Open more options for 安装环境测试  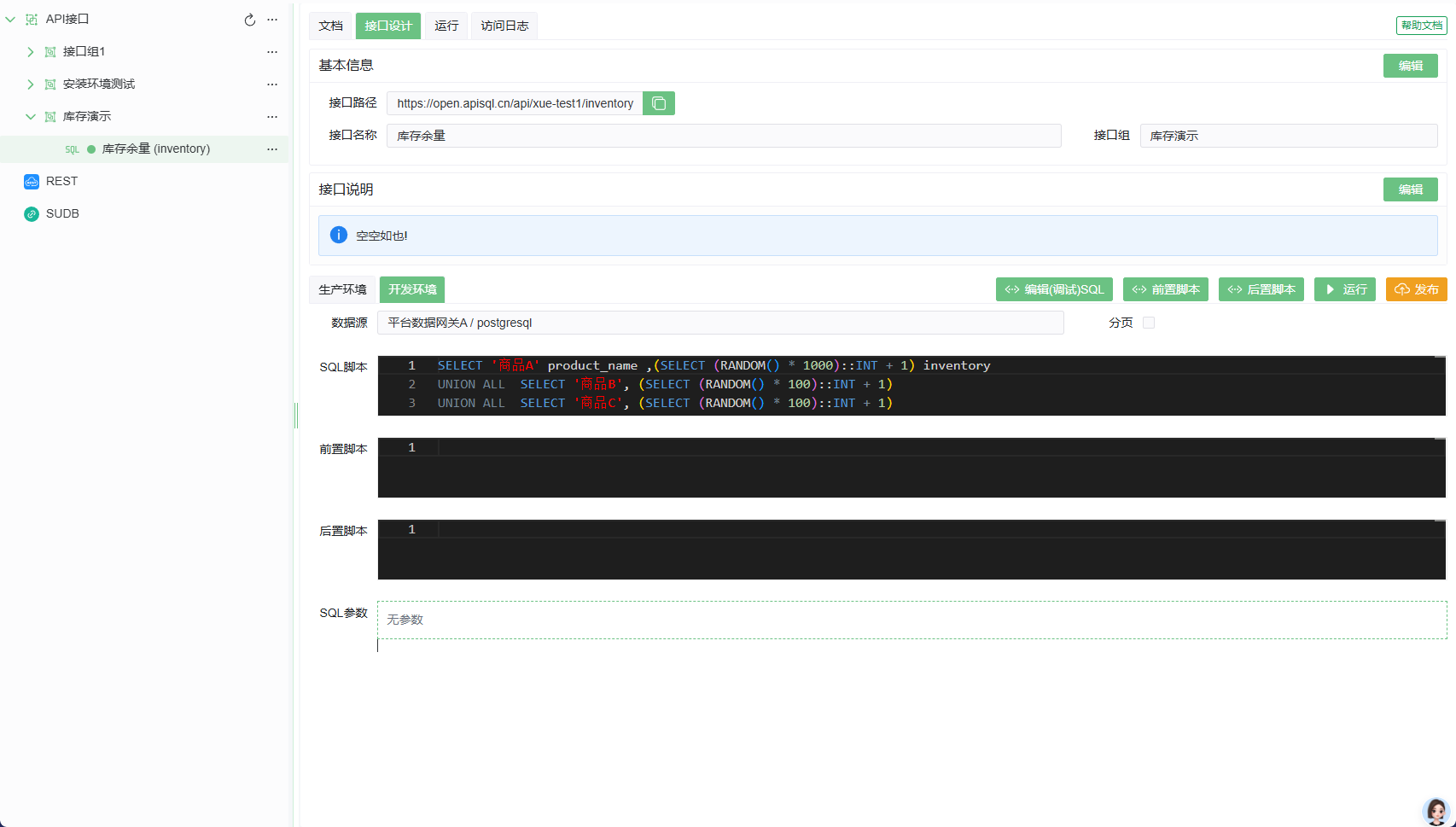coord(272,84)
